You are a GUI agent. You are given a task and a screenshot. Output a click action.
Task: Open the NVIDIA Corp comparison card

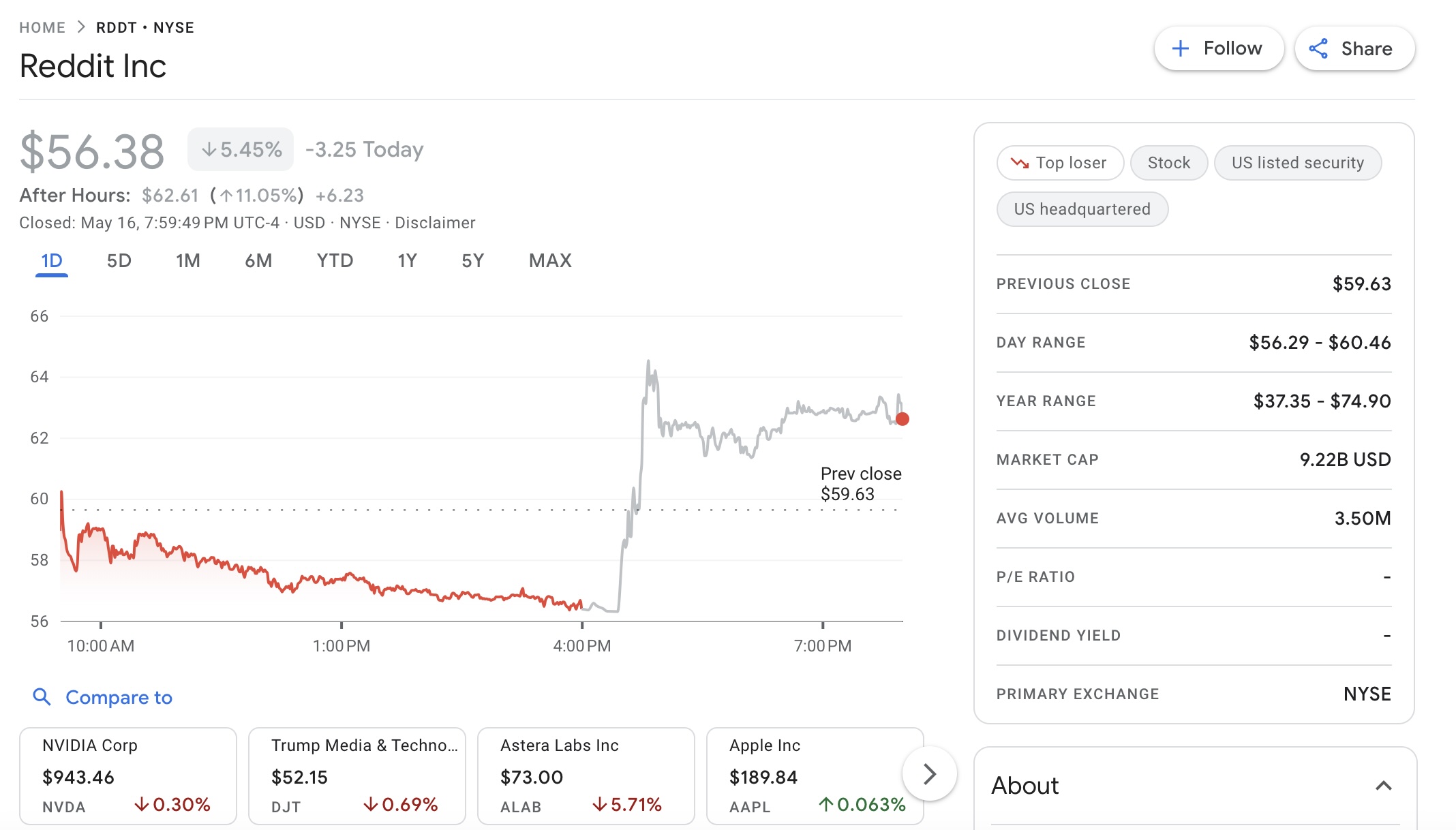pyautogui.click(x=128, y=775)
